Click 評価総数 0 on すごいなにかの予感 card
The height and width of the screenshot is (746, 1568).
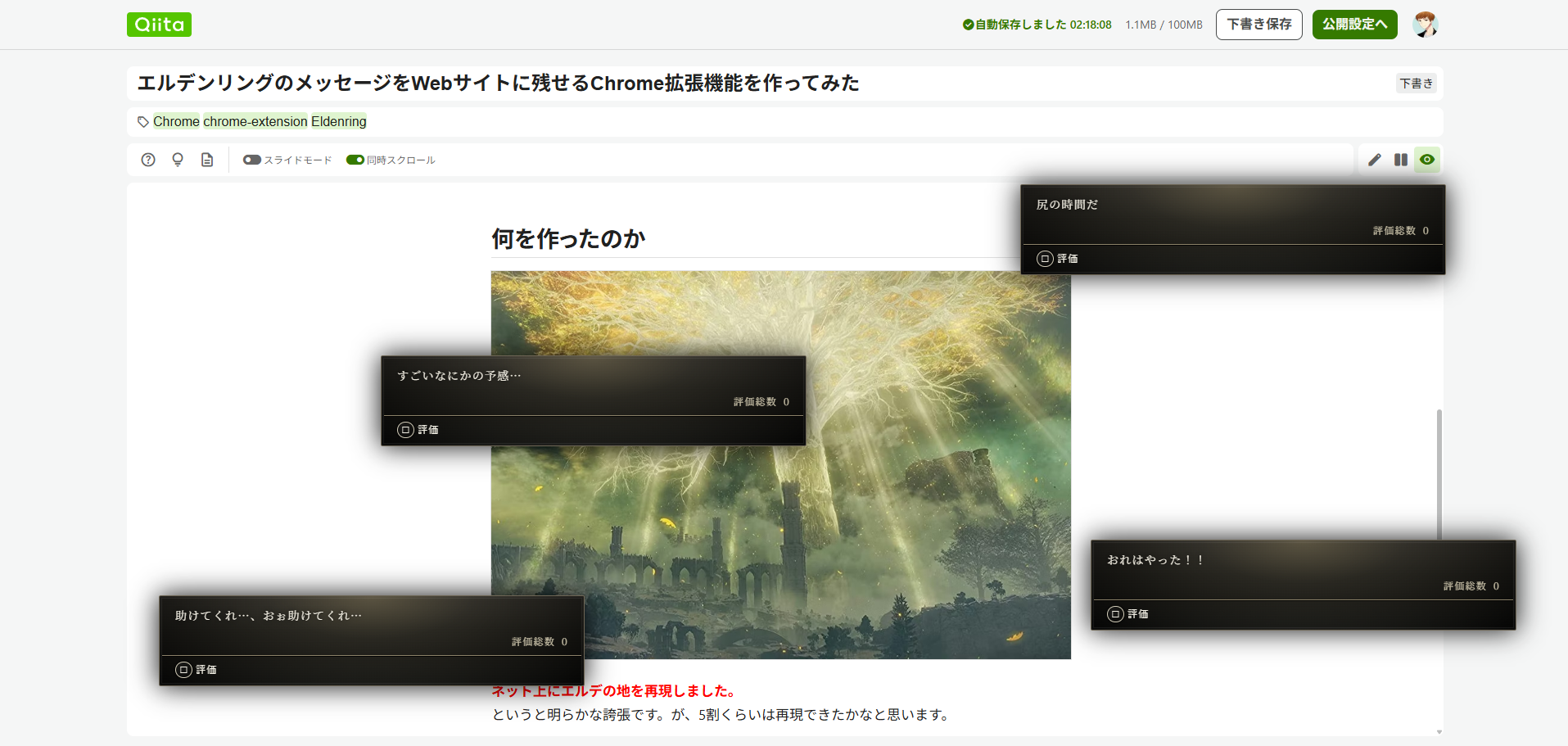click(x=761, y=402)
